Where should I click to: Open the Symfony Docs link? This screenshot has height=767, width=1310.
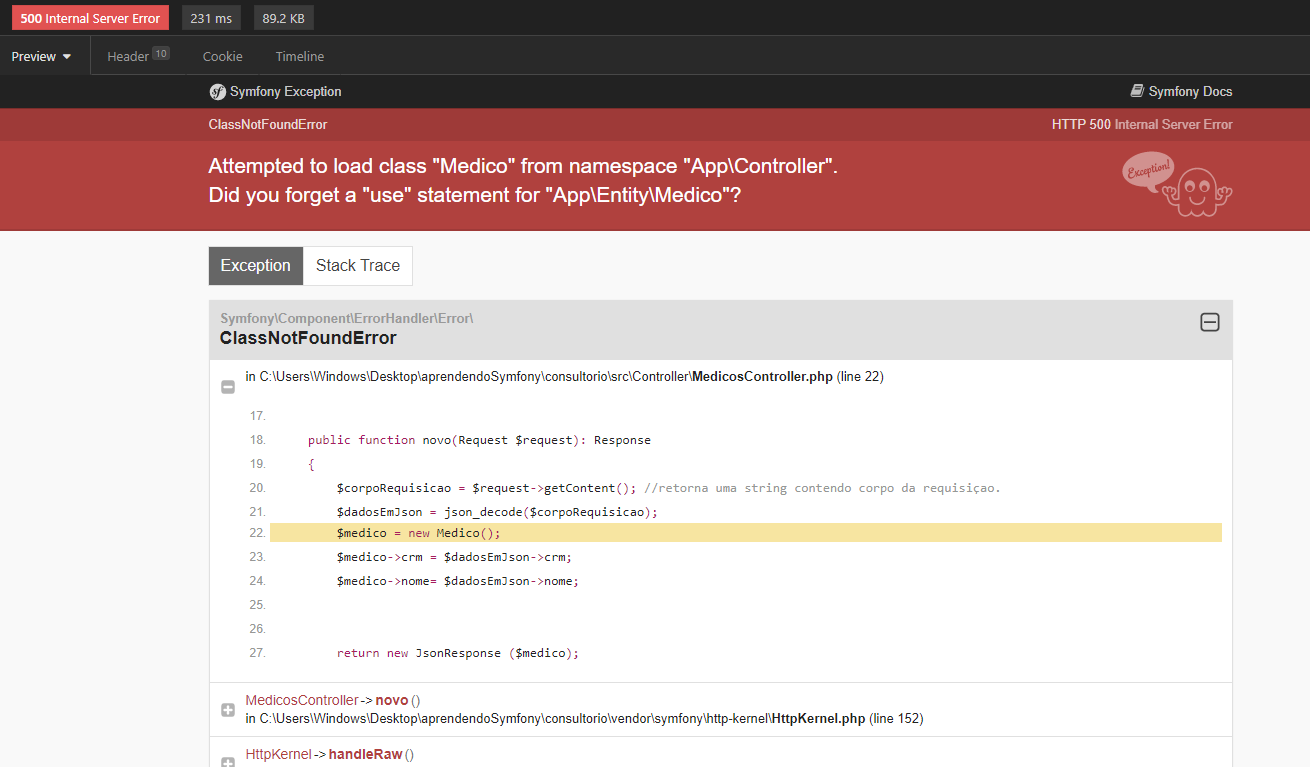(x=1181, y=91)
